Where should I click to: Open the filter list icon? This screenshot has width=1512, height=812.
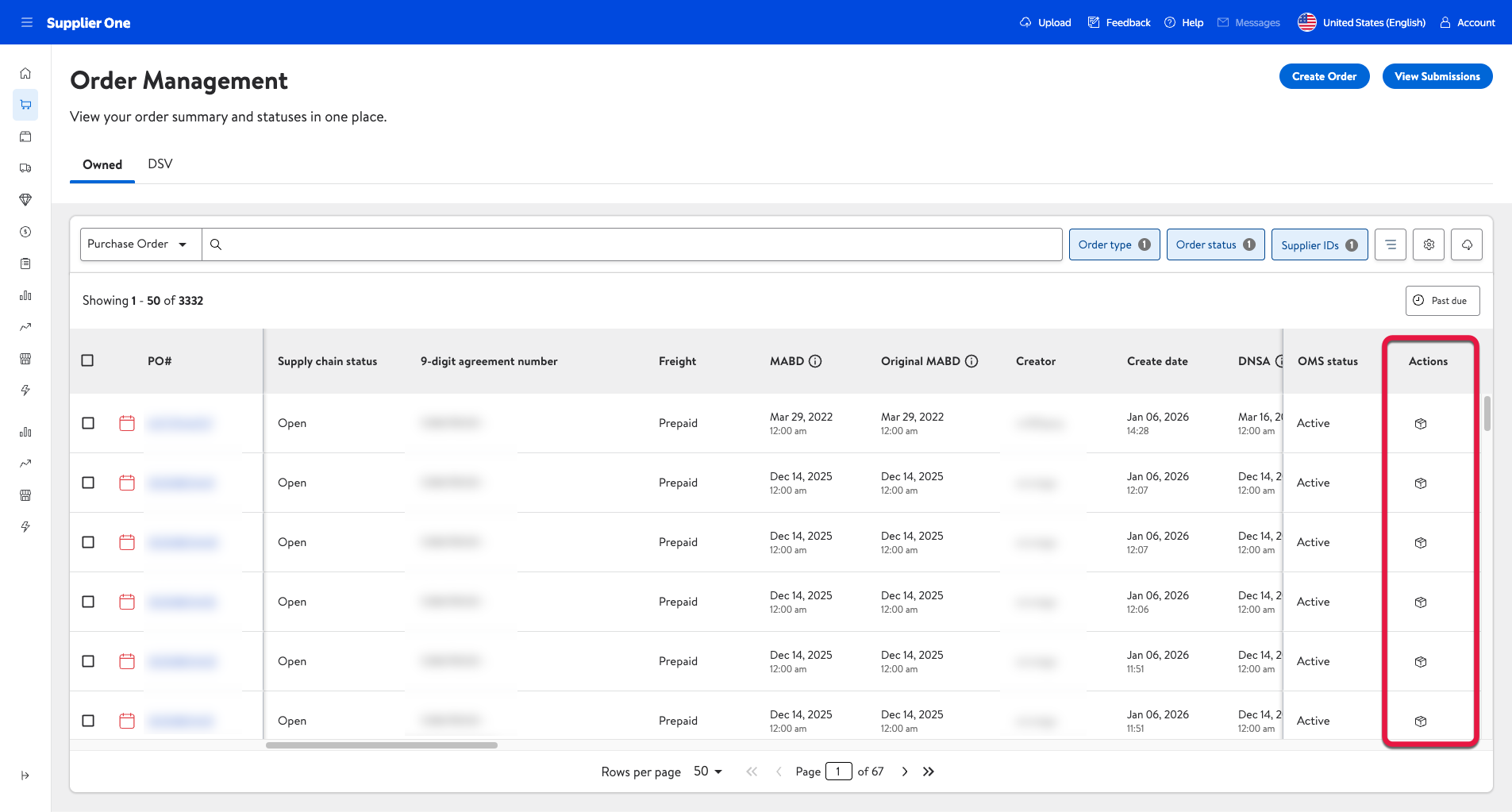click(1391, 244)
